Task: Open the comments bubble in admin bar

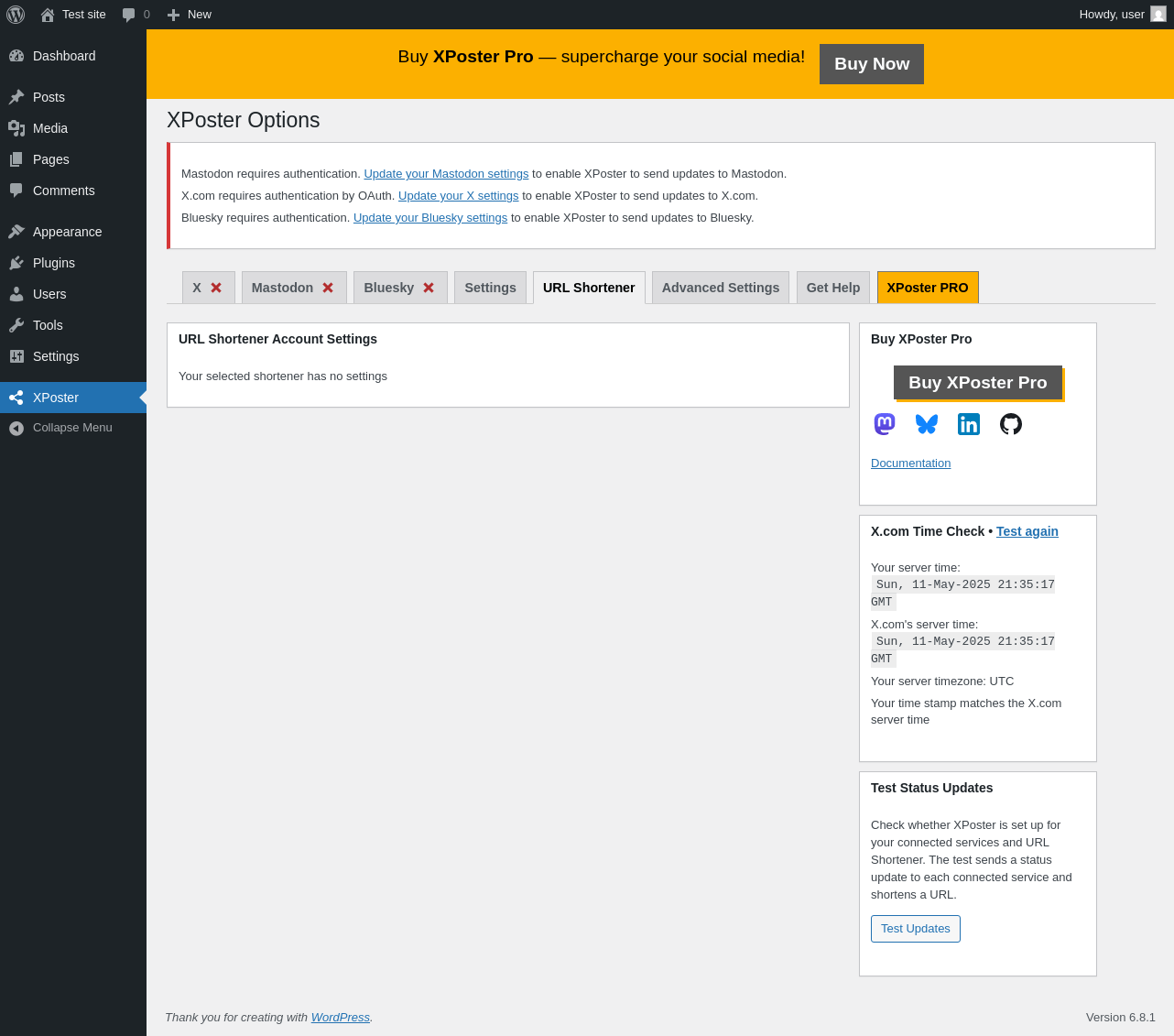Action: pyautogui.click(x=128, y=15)
